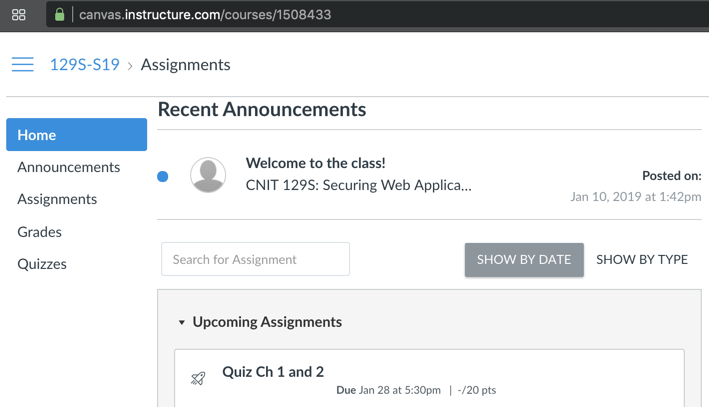
Task: Click the announcement author avatar icon
Action: 208,175
